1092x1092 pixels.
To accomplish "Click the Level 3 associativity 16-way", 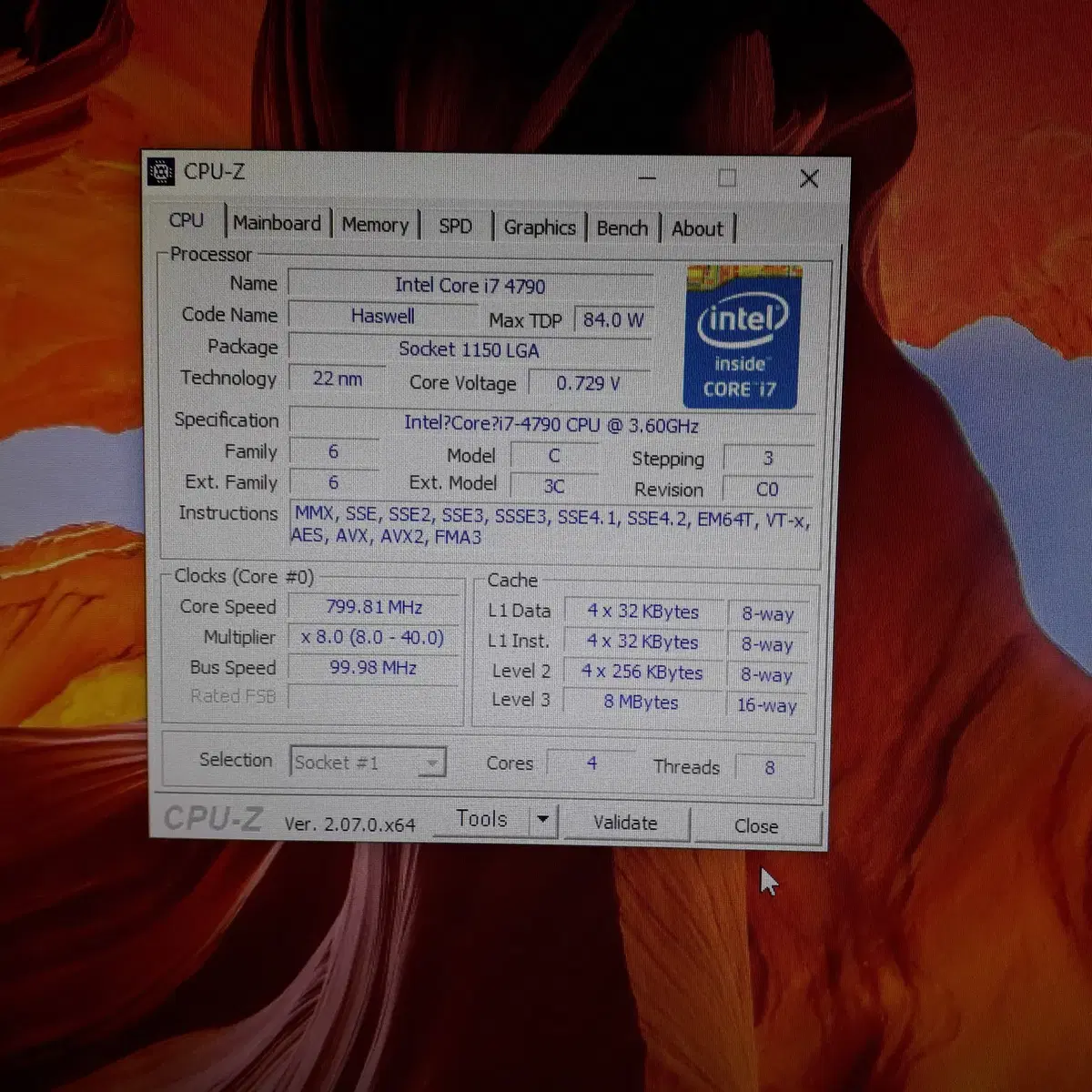I will point(767,705).
